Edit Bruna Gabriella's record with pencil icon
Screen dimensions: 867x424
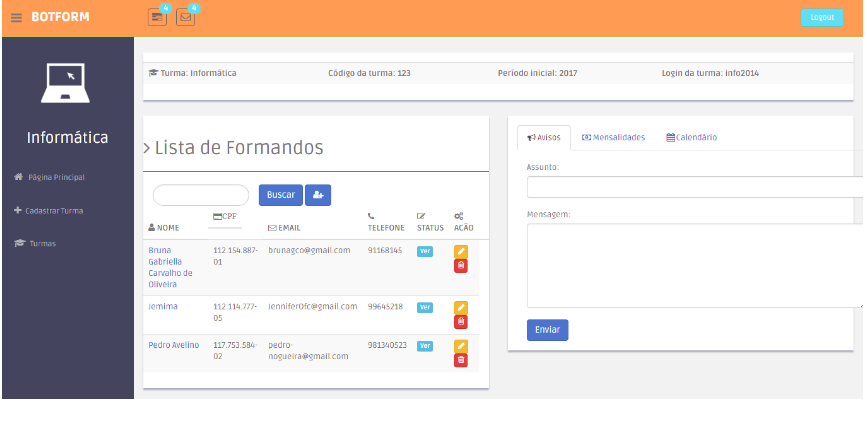pyautogui.click(x=461, y=252)
